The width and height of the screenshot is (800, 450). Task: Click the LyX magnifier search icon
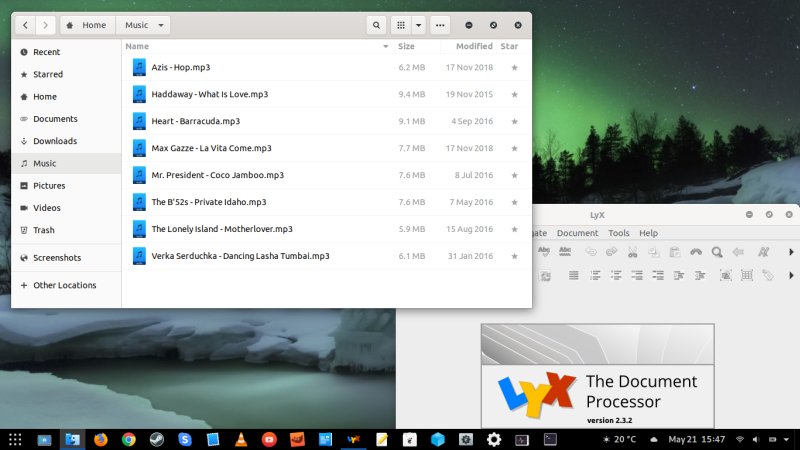[717, 252]
